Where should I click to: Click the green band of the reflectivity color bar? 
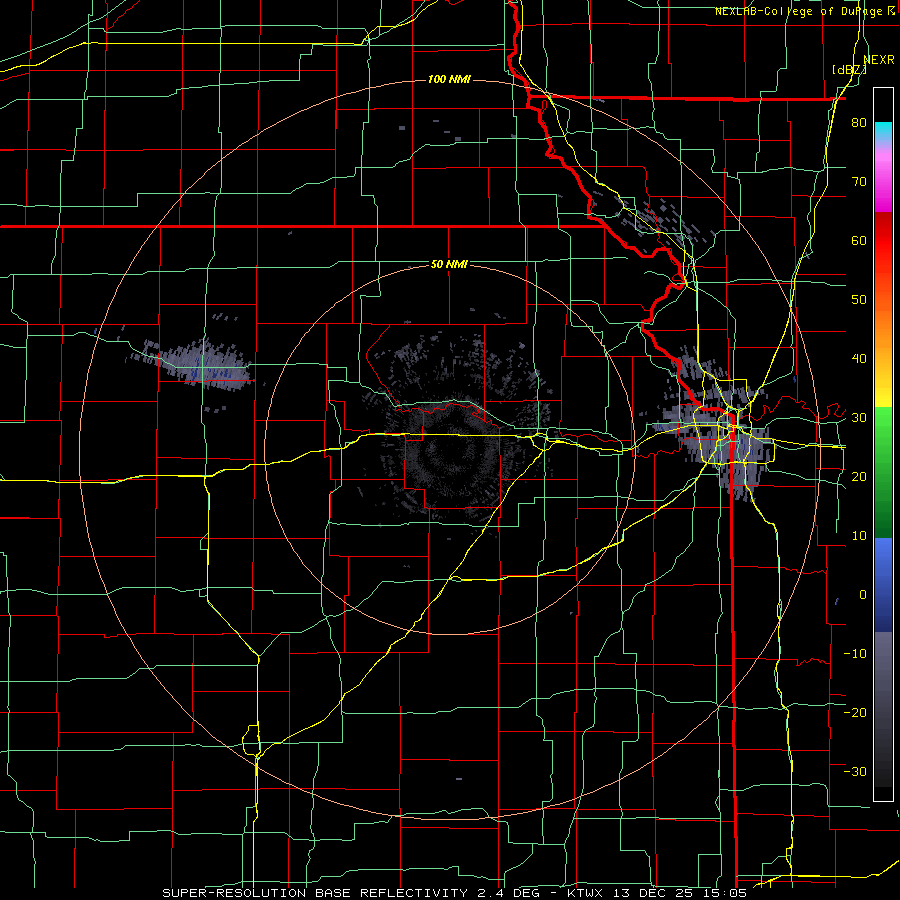pos(883,472)
